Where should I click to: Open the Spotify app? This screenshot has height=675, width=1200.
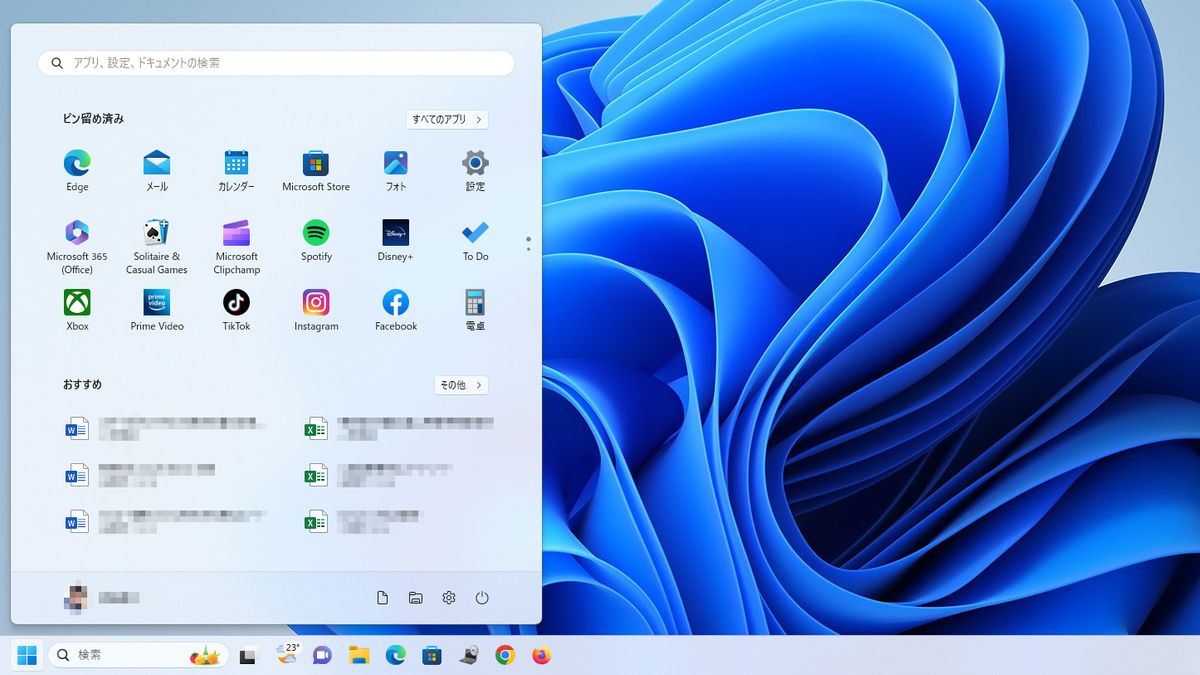[x=316, y=240]
